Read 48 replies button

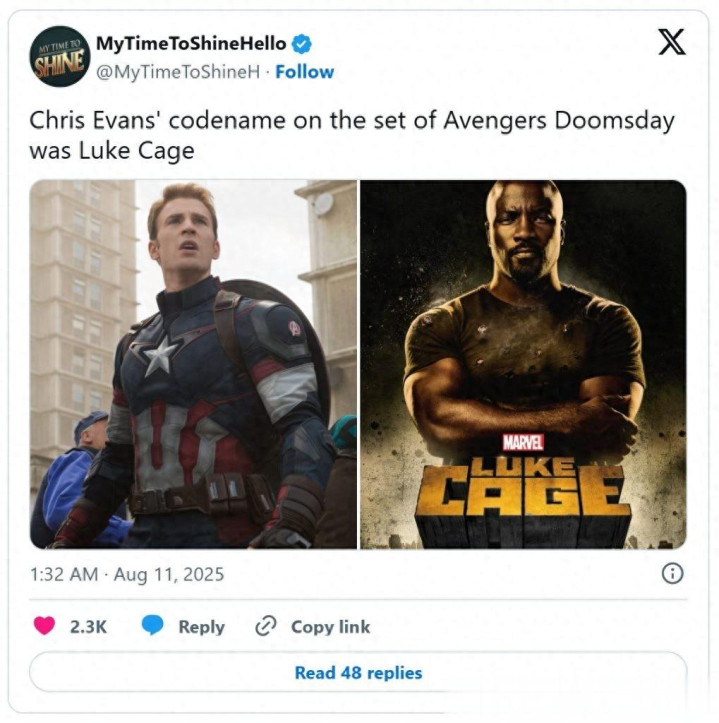(x=358, y=672)
